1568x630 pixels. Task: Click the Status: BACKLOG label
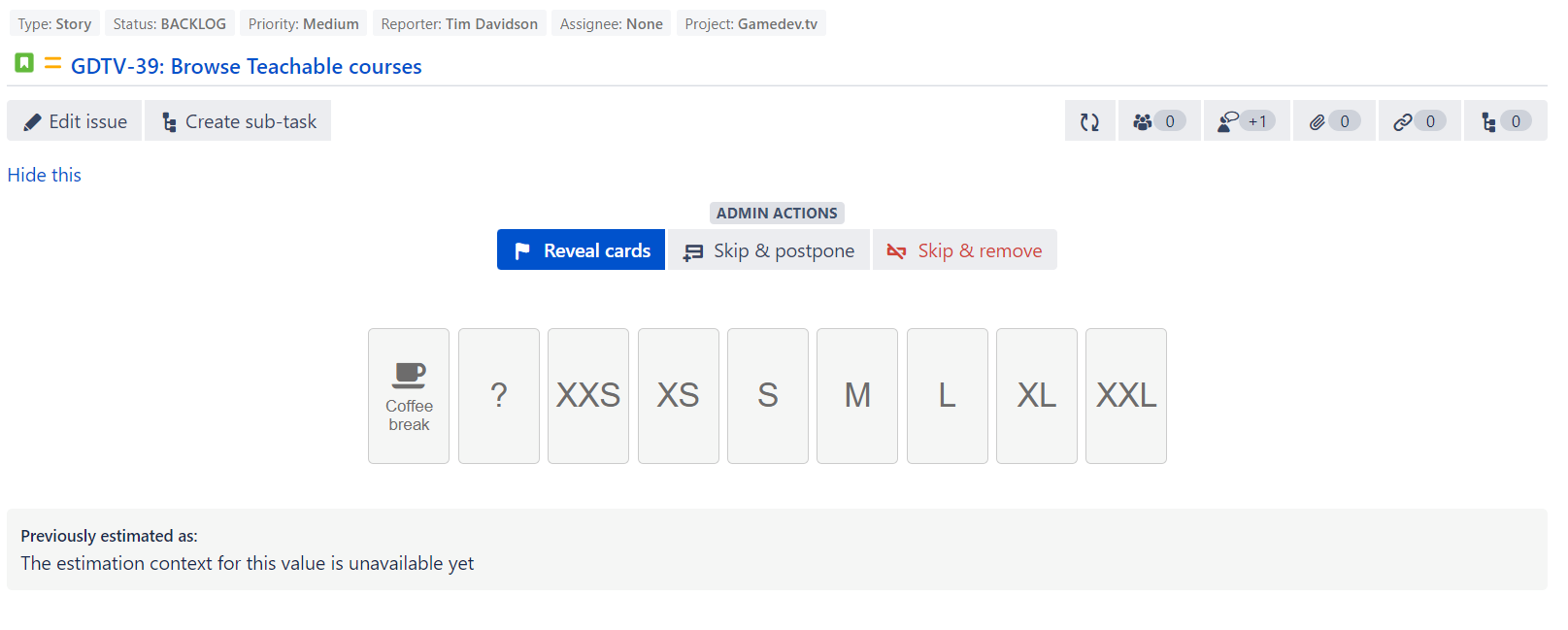pyautogui.click(x=170, y=23)
